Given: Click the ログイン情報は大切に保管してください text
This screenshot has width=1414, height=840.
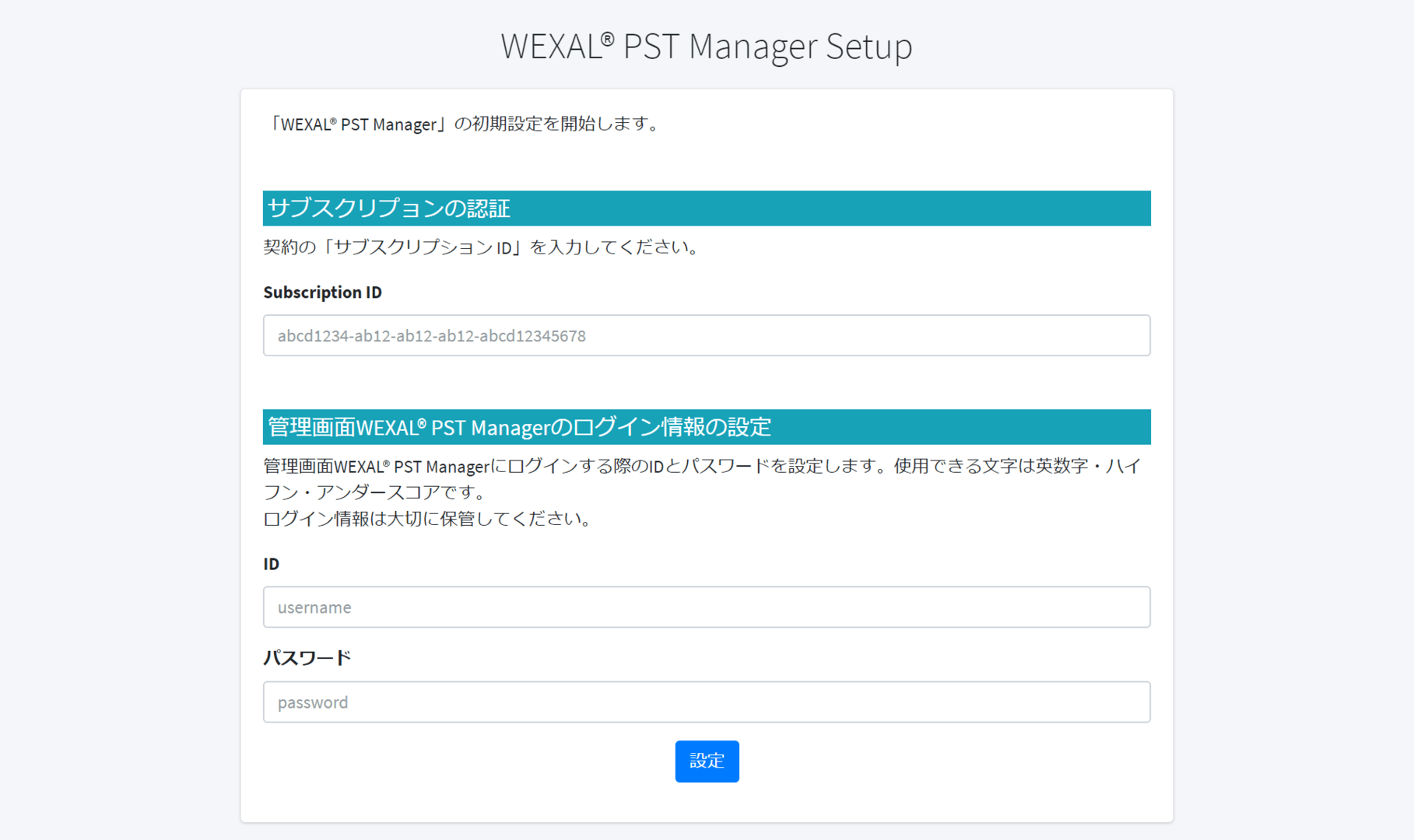Looking at the screenshot, I should 429,519.
